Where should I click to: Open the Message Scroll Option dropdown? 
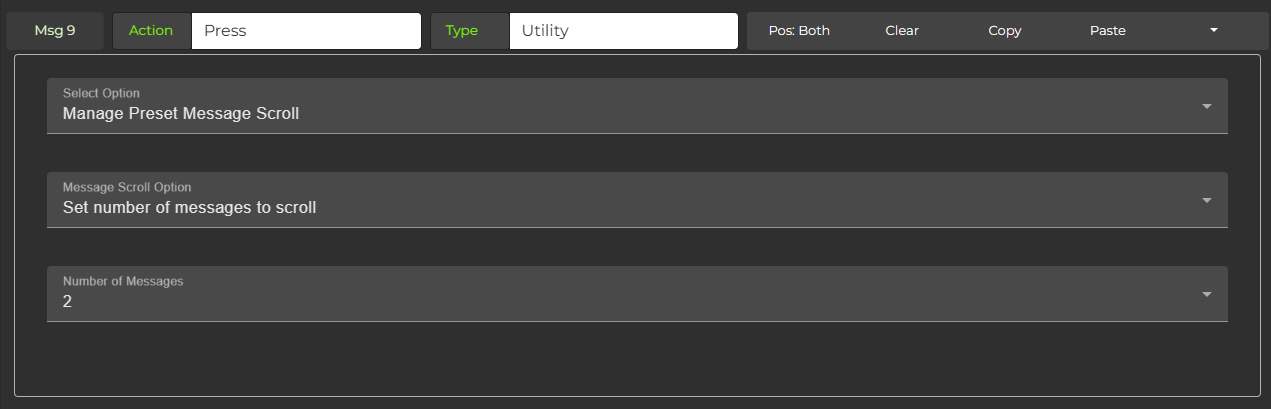(x=636, y=200)
